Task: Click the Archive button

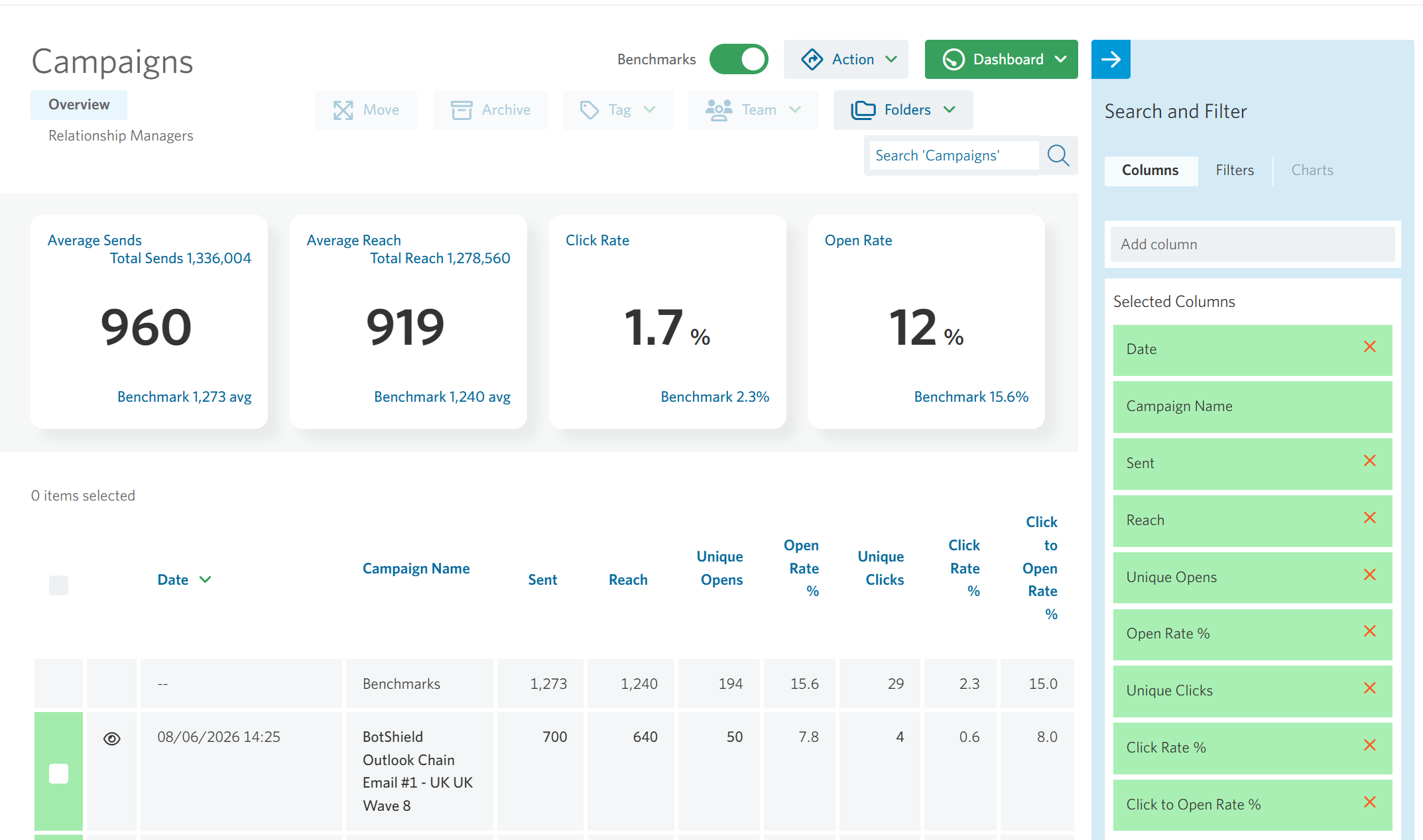Action: pyautogui.click(x=491, y=110)
